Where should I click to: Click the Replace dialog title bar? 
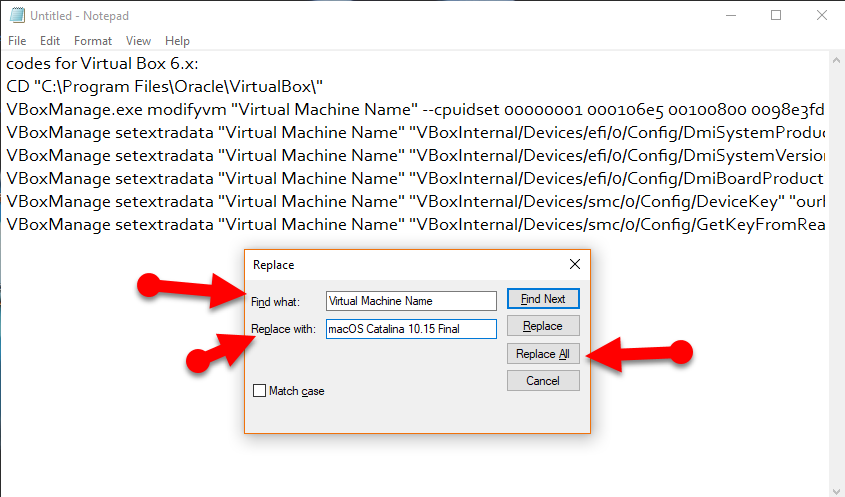[400, 265]
